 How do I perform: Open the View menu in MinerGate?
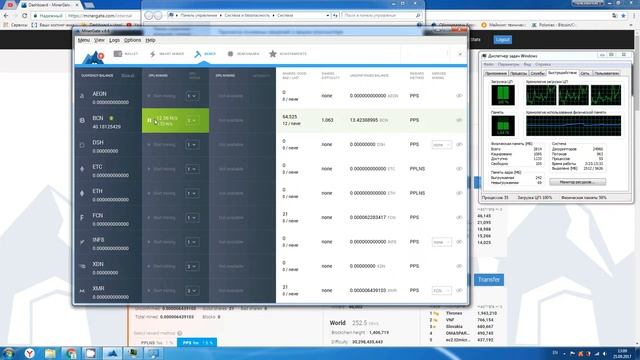click(x=99, y=40)
